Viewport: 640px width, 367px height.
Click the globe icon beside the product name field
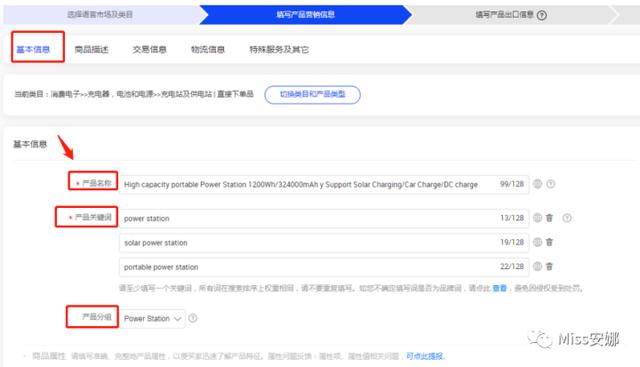pyautogui.click(x=538, y=184)
